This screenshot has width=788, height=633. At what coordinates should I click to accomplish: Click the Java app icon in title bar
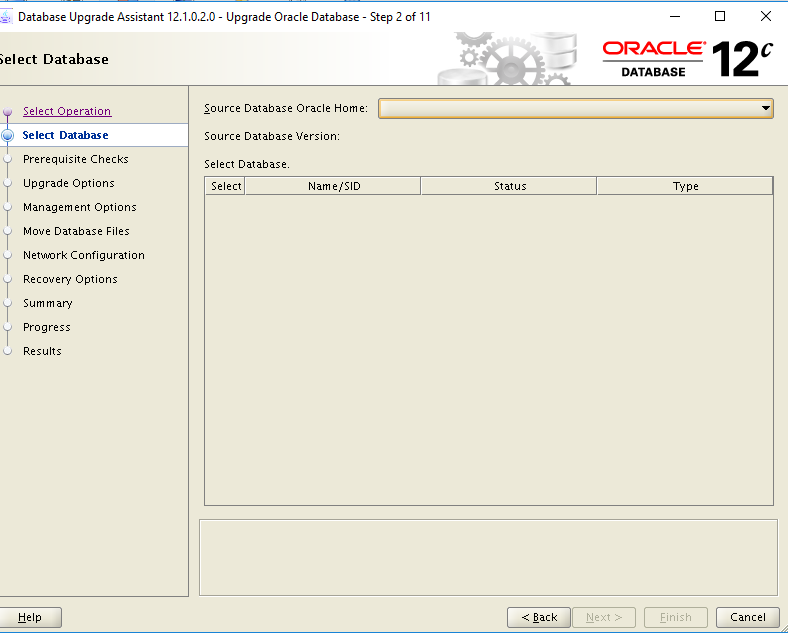pyautogui.click(x=6, y=17)
